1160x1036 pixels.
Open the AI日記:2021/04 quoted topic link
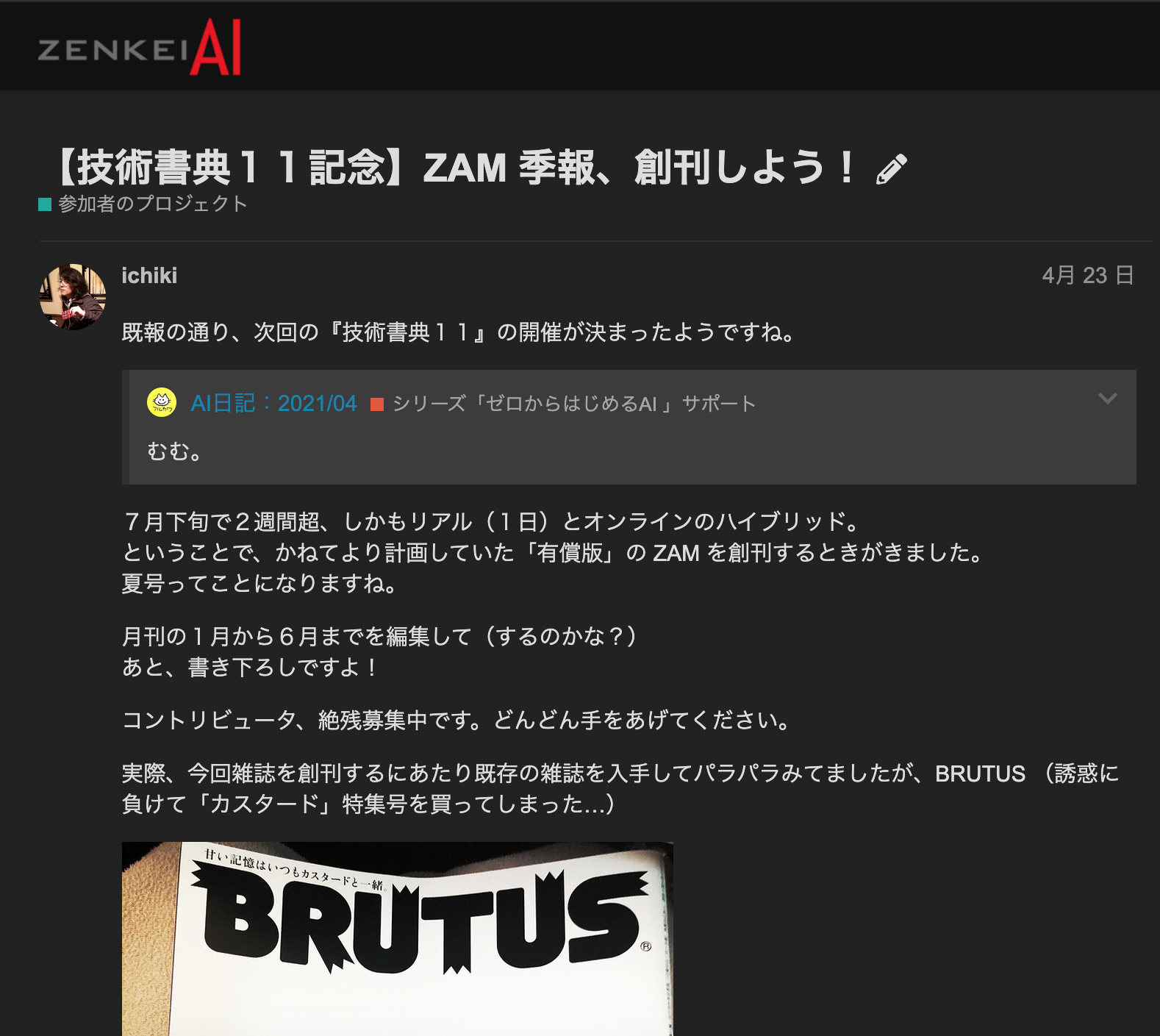[x=273, y=403]
